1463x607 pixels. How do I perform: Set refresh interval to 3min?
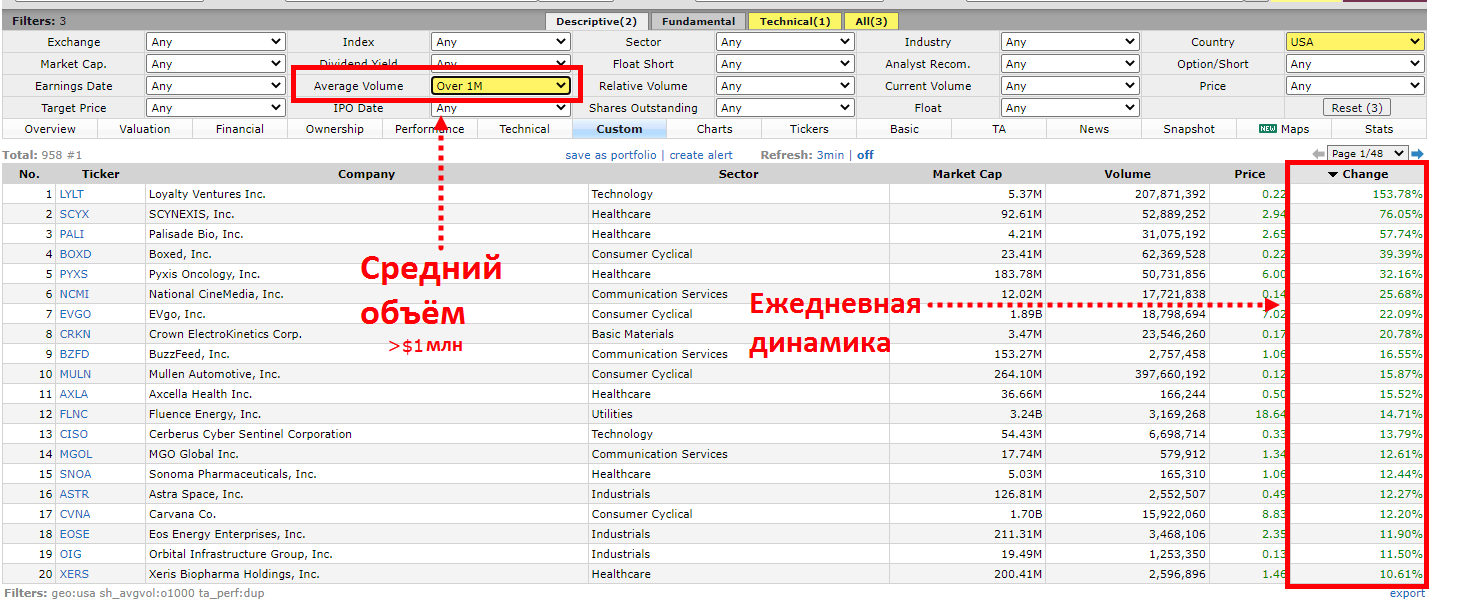[x=830, y=154]
